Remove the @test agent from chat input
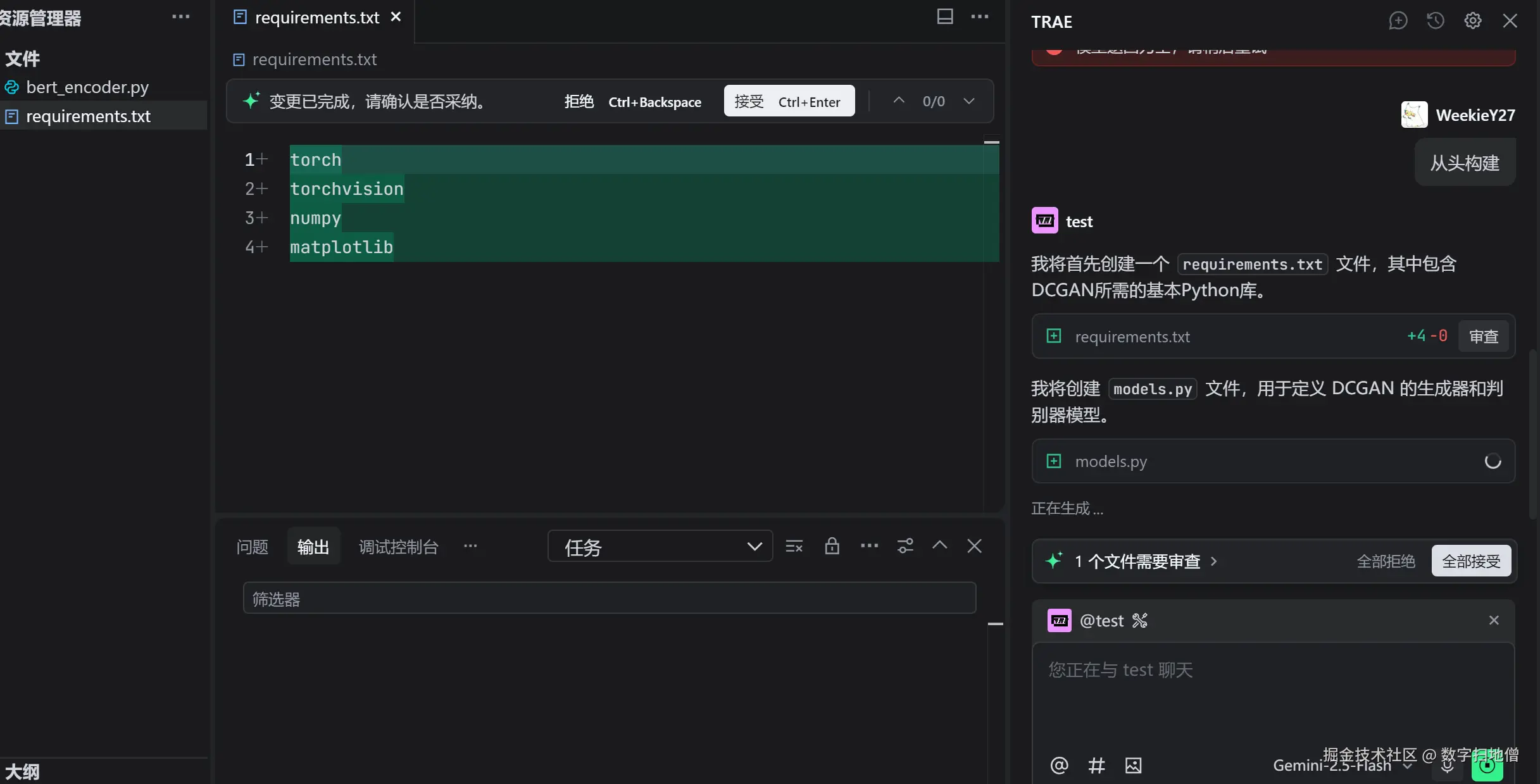The height and width of the screenshot is (784, 1540). tap(1494, 620)
